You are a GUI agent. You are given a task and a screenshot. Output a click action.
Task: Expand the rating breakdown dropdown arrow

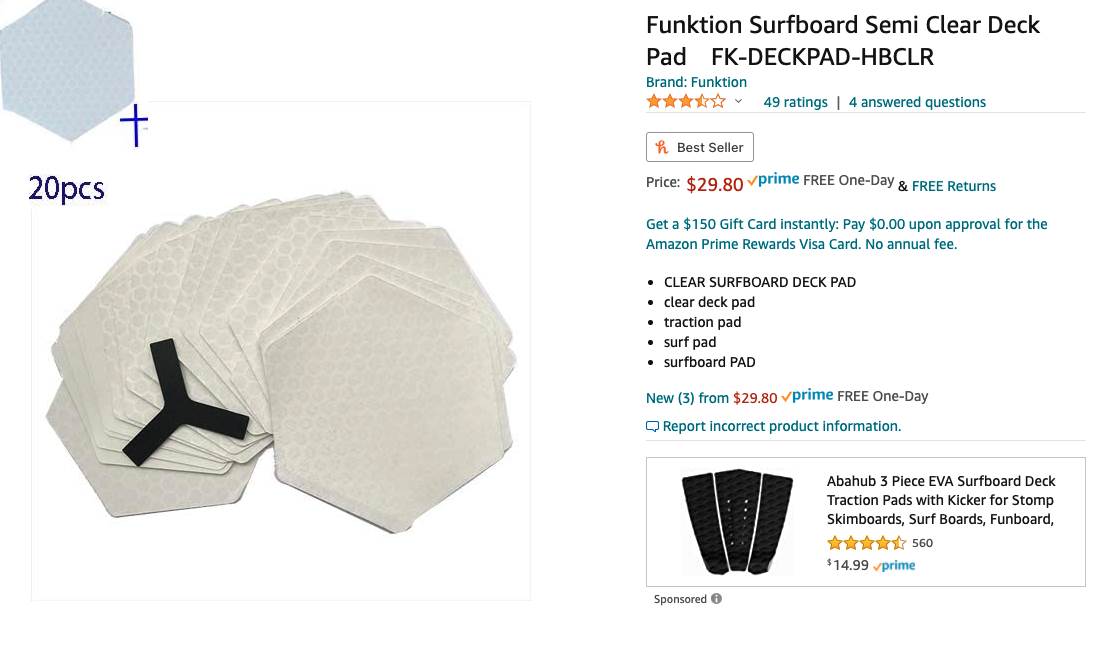[x=739, y=102]
